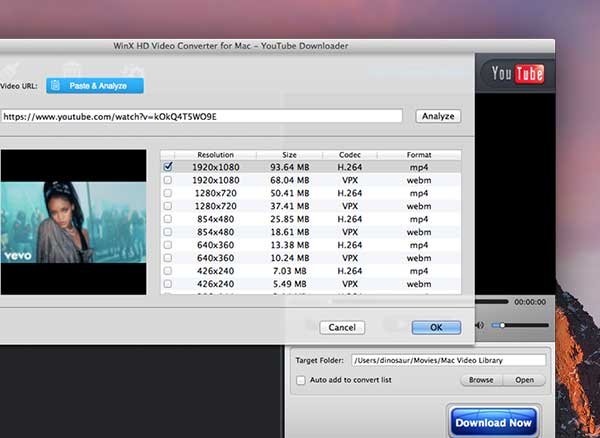600x438 pixels.
Task: Click the Download Now button
Action: point(494,422)
